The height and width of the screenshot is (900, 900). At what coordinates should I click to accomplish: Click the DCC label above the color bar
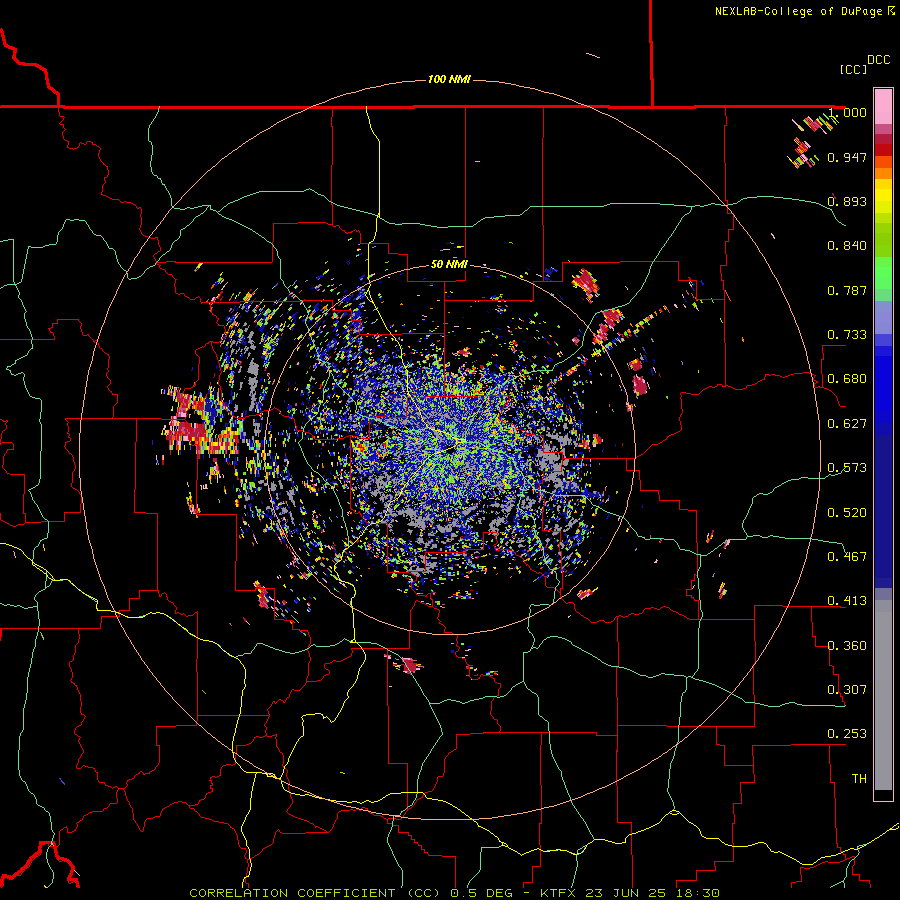point(879,60)
